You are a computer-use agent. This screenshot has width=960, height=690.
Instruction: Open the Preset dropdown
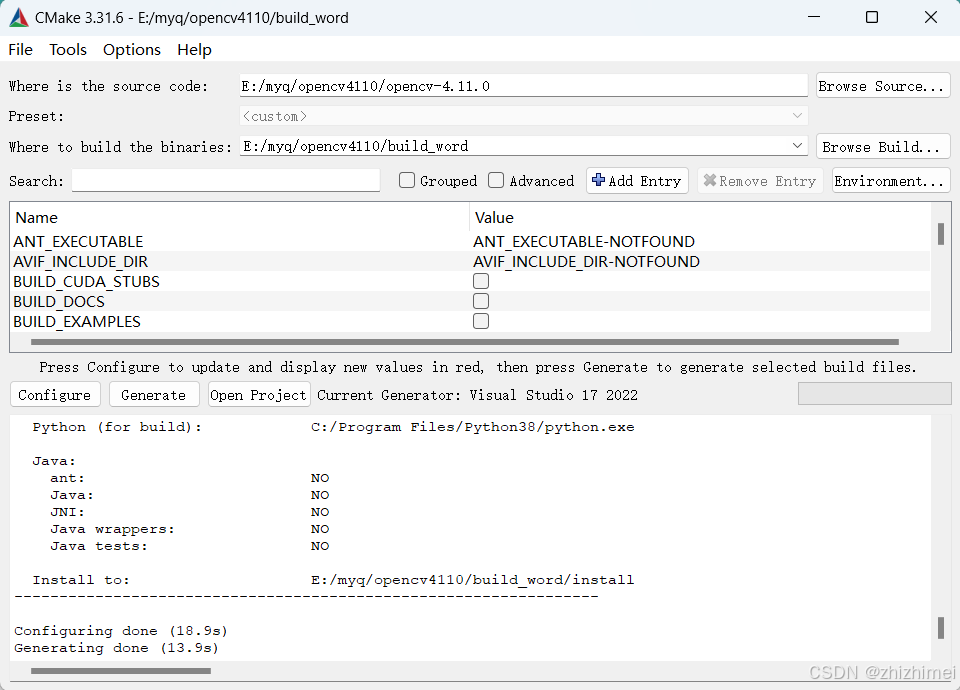523,116
